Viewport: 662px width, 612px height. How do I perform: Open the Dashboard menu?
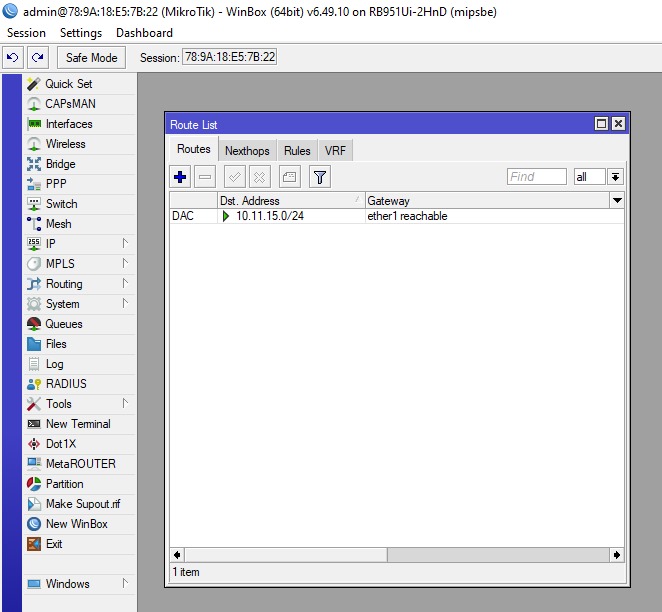pyautogui.click(x=144, y=33)
